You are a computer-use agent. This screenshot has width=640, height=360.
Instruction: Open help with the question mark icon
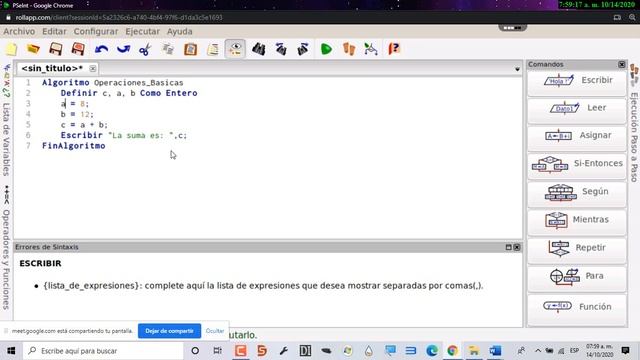pos(394,49)
